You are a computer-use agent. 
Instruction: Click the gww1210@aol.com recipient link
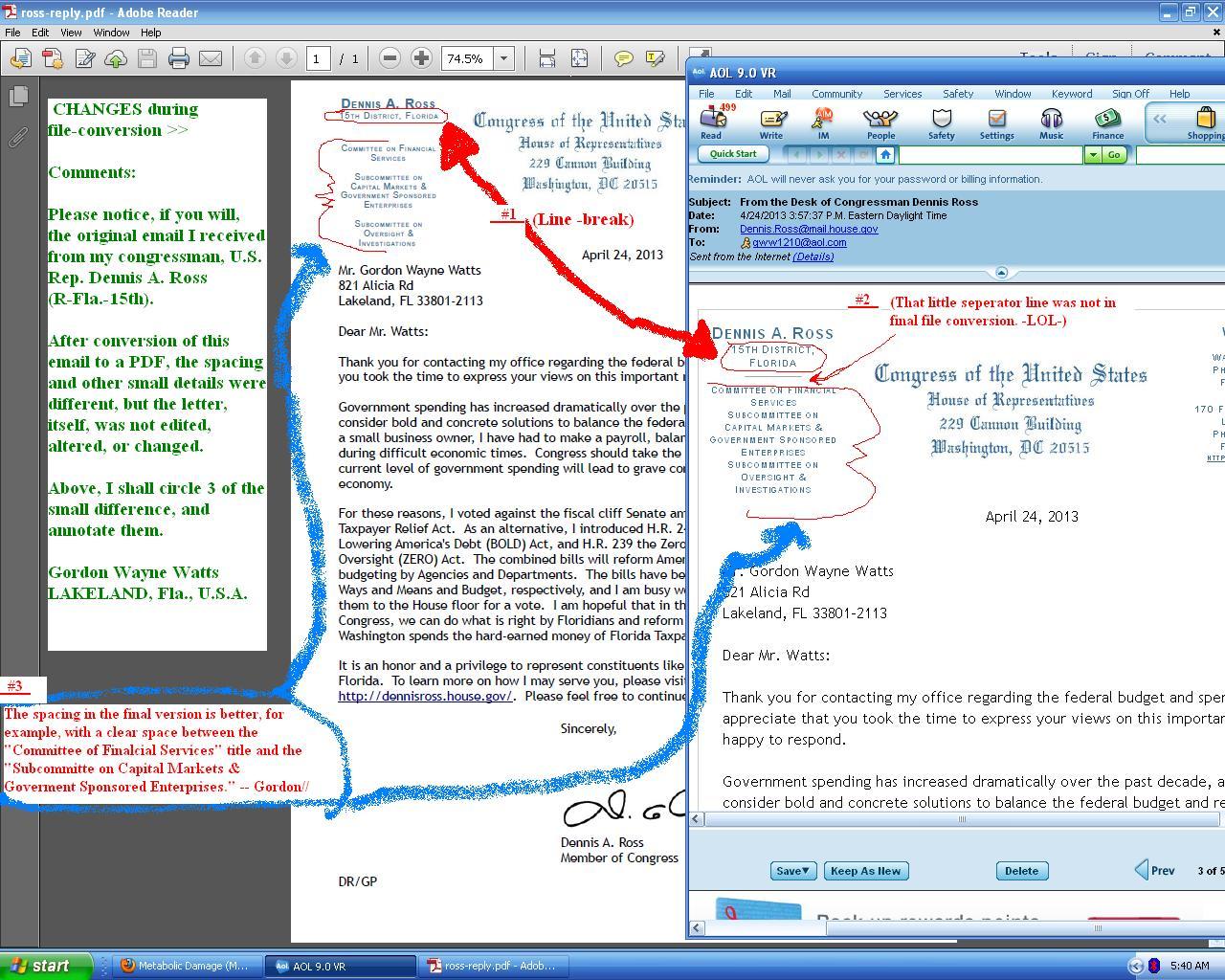point(799,242)
